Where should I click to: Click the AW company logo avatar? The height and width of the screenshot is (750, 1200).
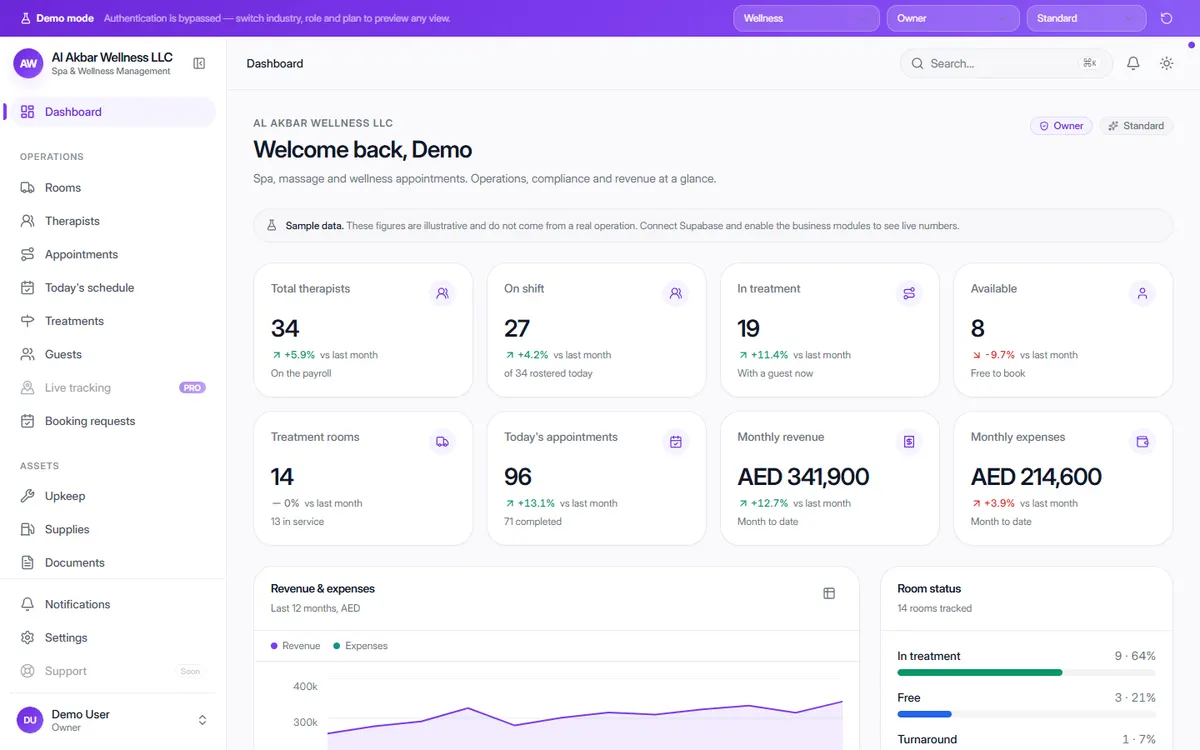28,63
